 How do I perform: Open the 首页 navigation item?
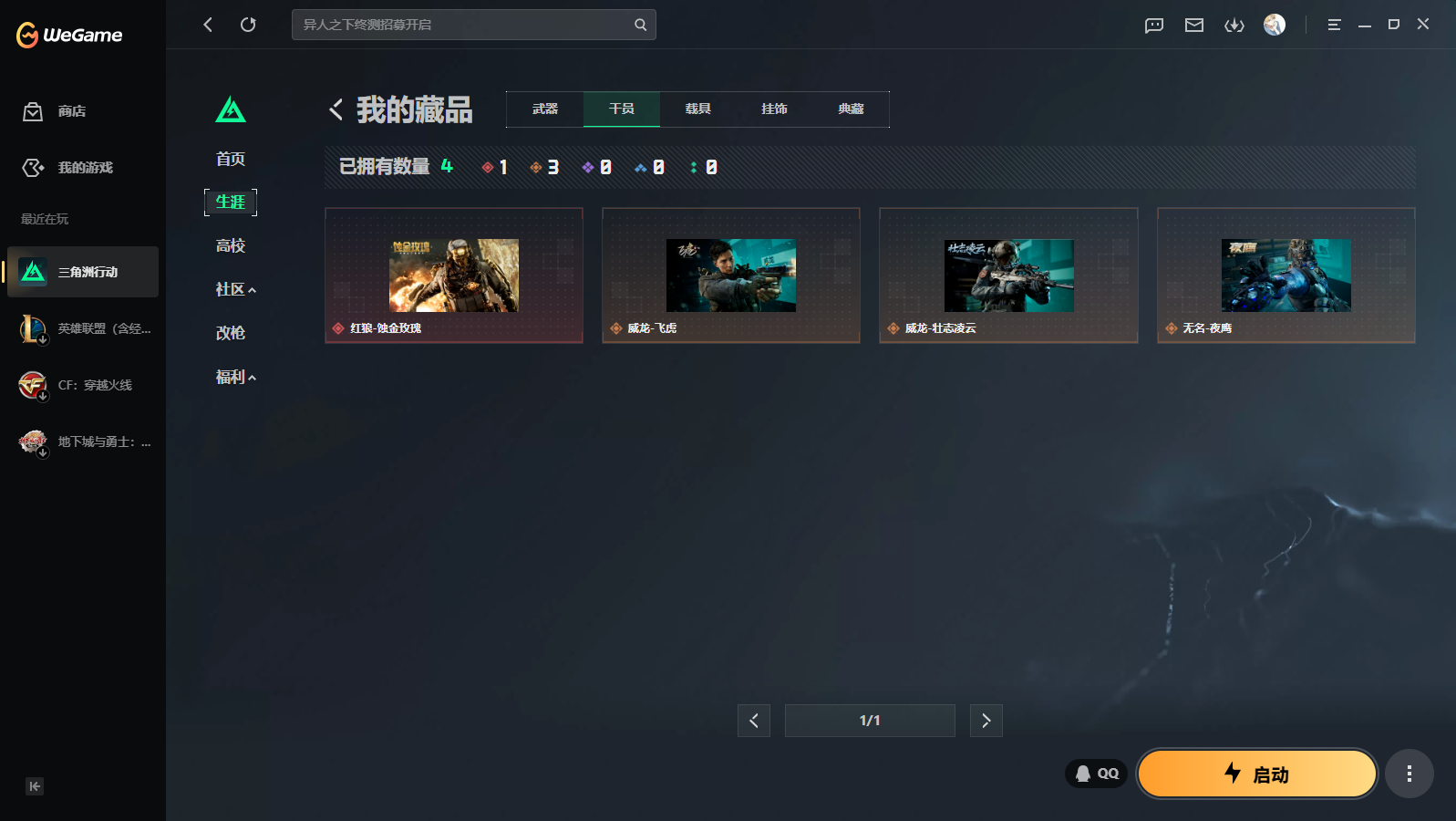[x=231, y=159]
